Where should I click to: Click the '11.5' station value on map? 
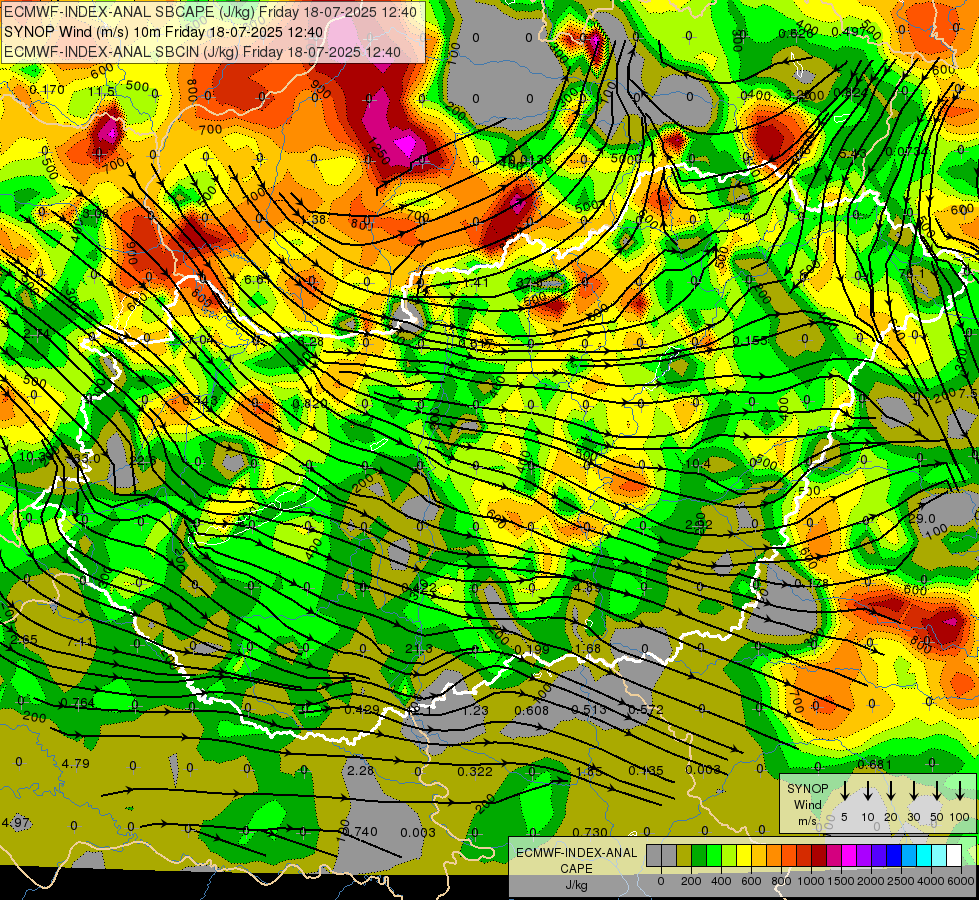pos(101,92)
